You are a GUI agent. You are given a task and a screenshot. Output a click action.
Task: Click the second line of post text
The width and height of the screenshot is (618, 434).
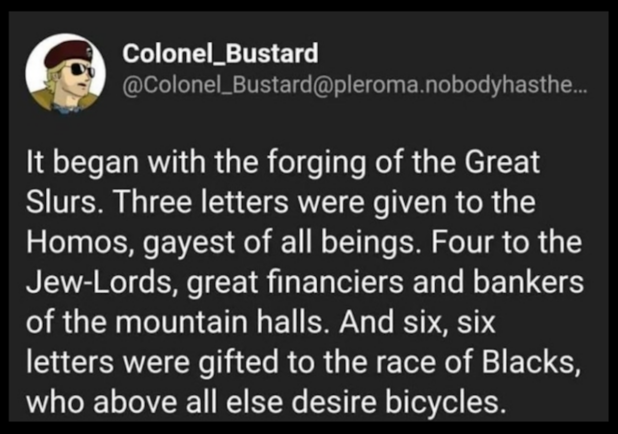click(x=279, y=205)
